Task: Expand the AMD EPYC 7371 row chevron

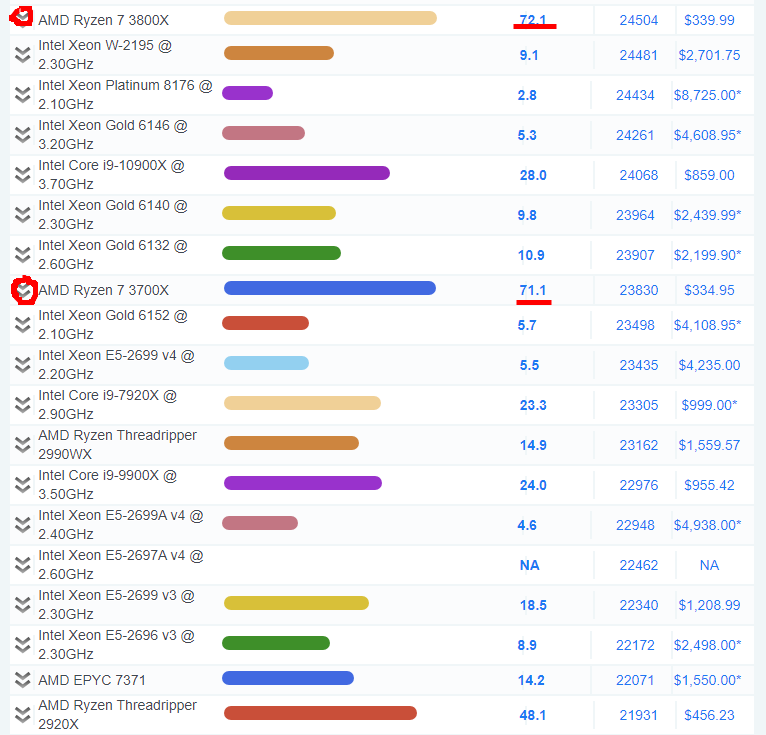Action: click(22, 680)
